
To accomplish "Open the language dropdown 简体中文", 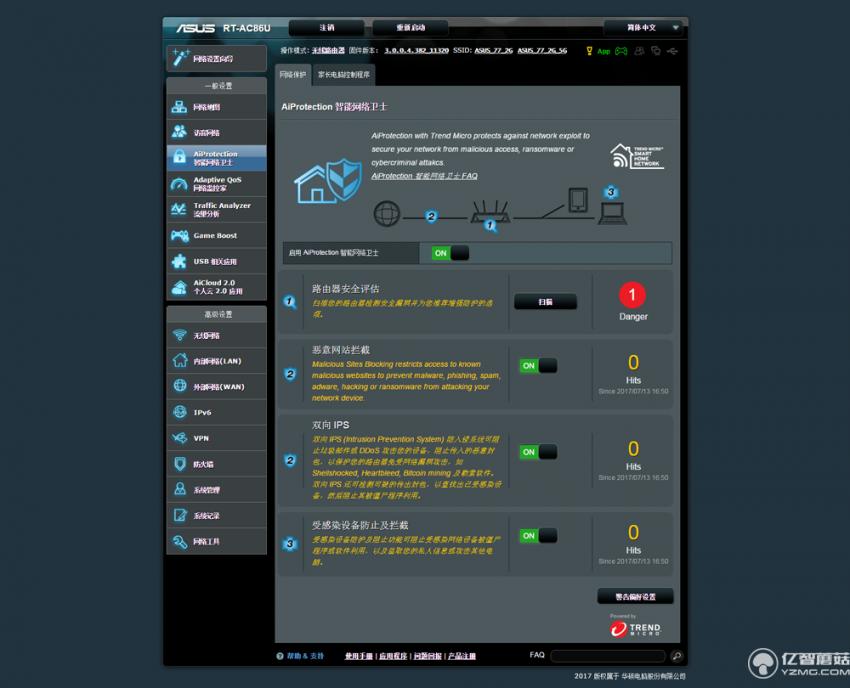I will tap(645, 28).
